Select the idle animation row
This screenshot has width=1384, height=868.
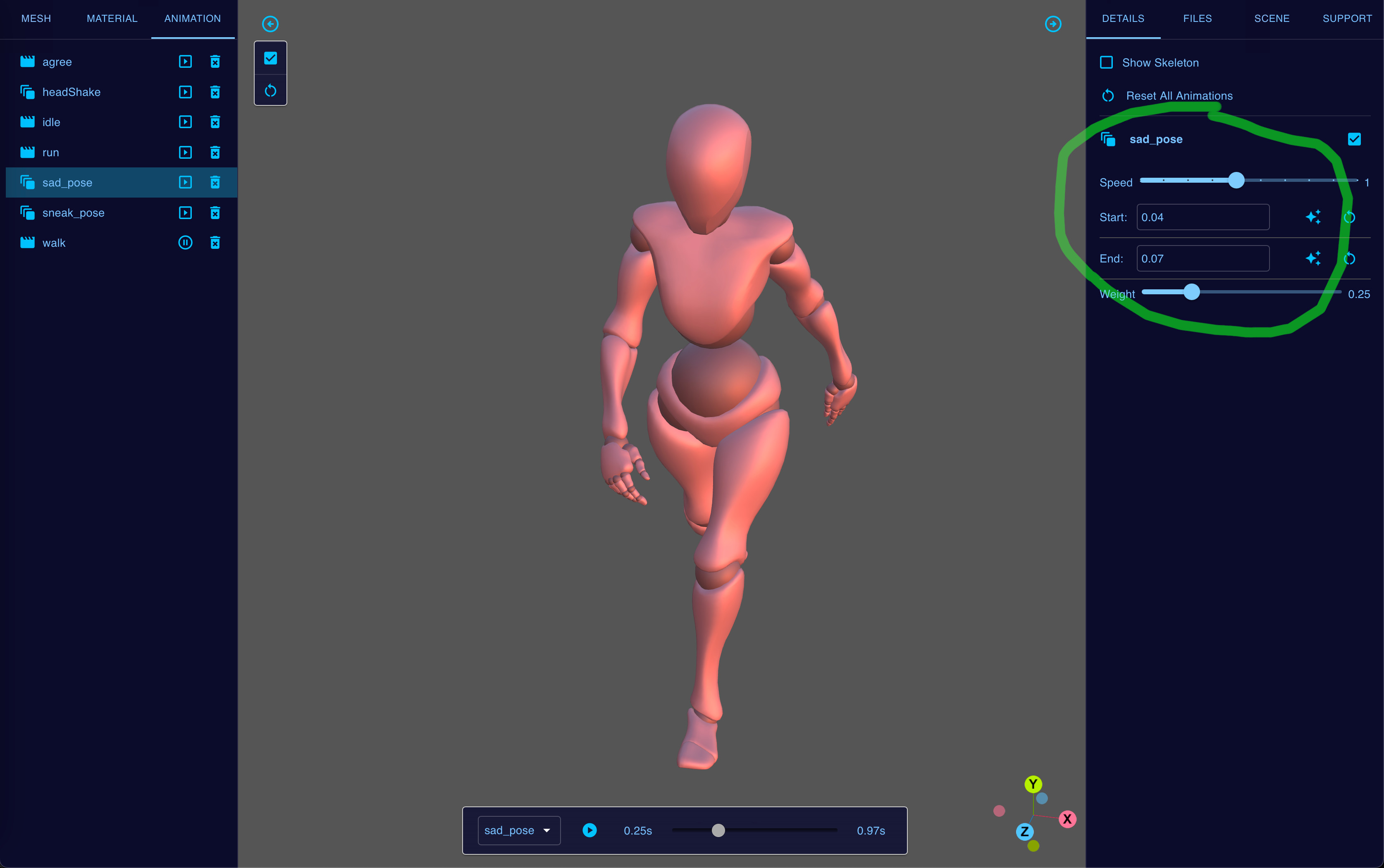(121, 122)
